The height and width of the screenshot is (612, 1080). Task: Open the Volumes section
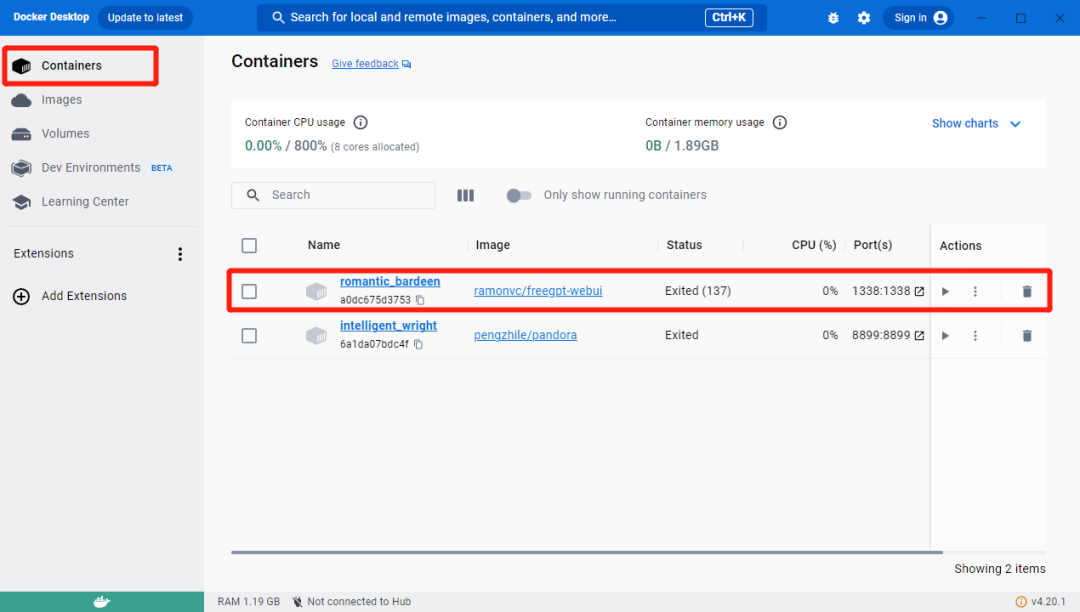click(x=65, y=134)
